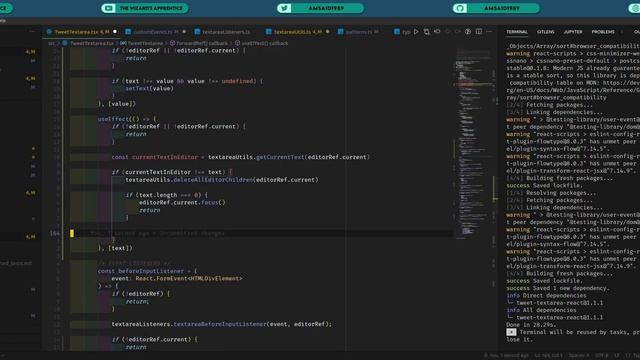Click 'beforeInputListener' constant declaration
Viewport: 640px width, 360px height.
click(x=151, y=271)
